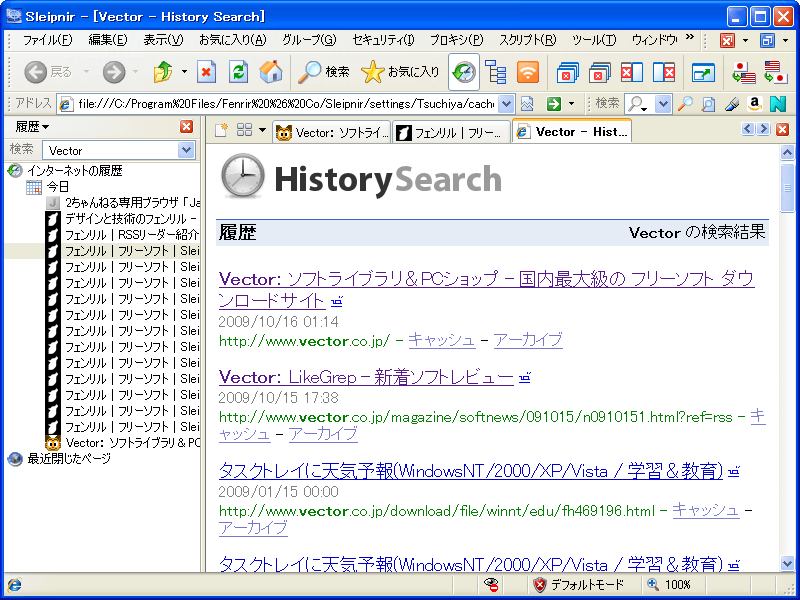Viewport: 800px width, 600px height.
Task: Open the 編集(E) menu
Action: tap(108, 40)
